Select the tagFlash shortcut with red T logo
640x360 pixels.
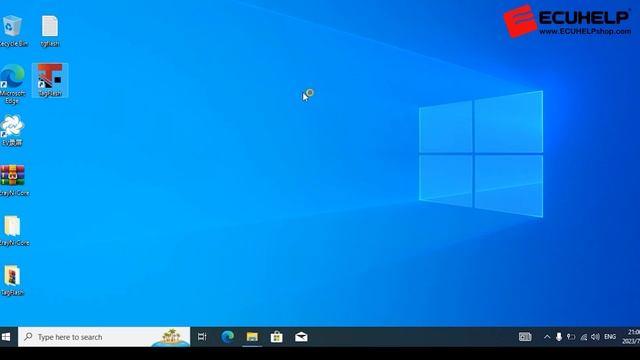50,80
